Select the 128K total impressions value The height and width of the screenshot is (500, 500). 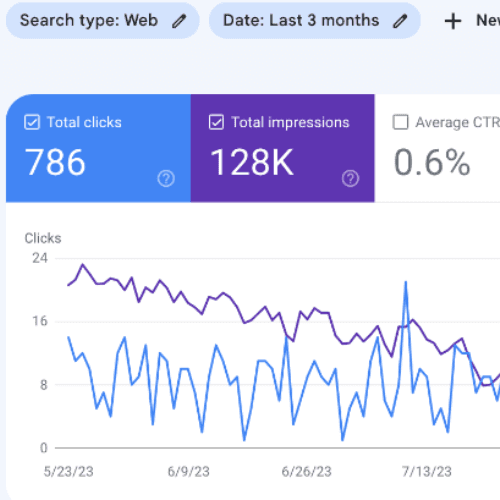(x=252, y=162)
